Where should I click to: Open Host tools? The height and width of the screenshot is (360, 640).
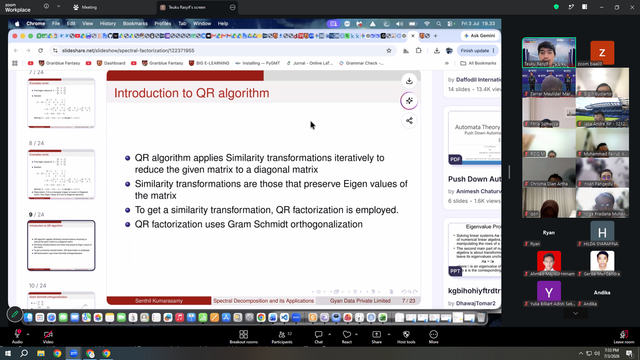point(406,337)
